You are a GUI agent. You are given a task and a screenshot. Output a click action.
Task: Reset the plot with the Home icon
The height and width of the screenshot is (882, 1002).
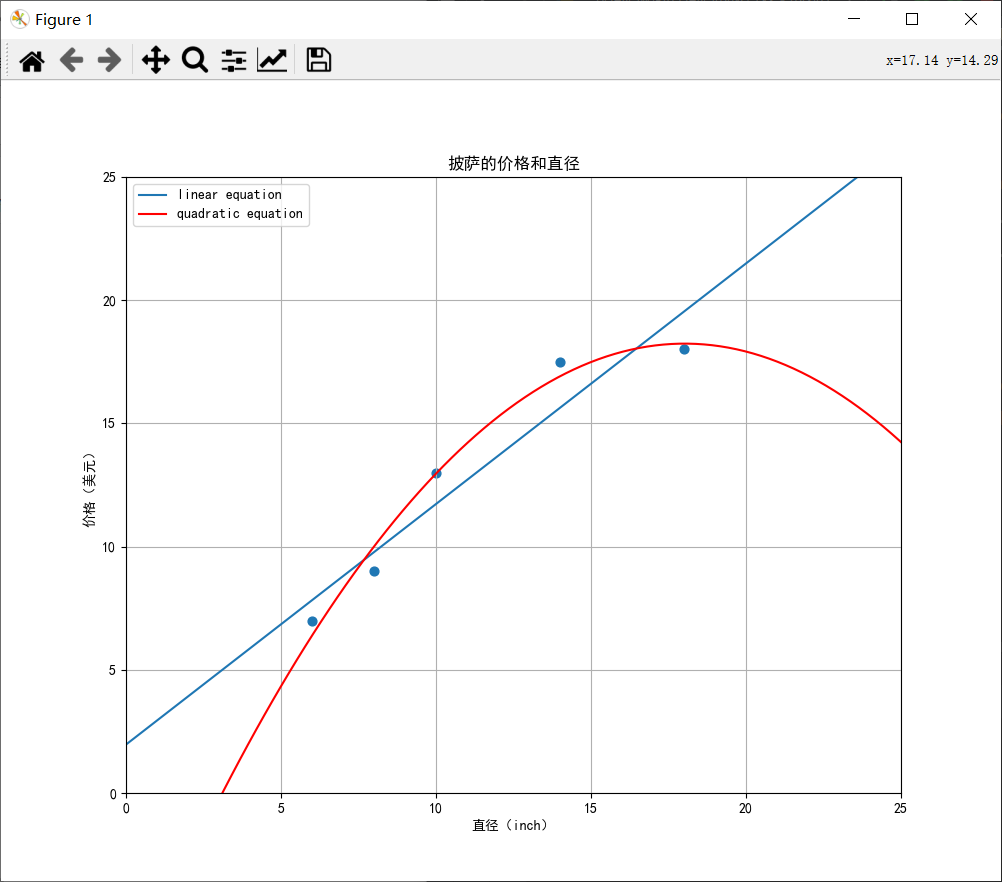pyautogui.click(x=32, y=61)
